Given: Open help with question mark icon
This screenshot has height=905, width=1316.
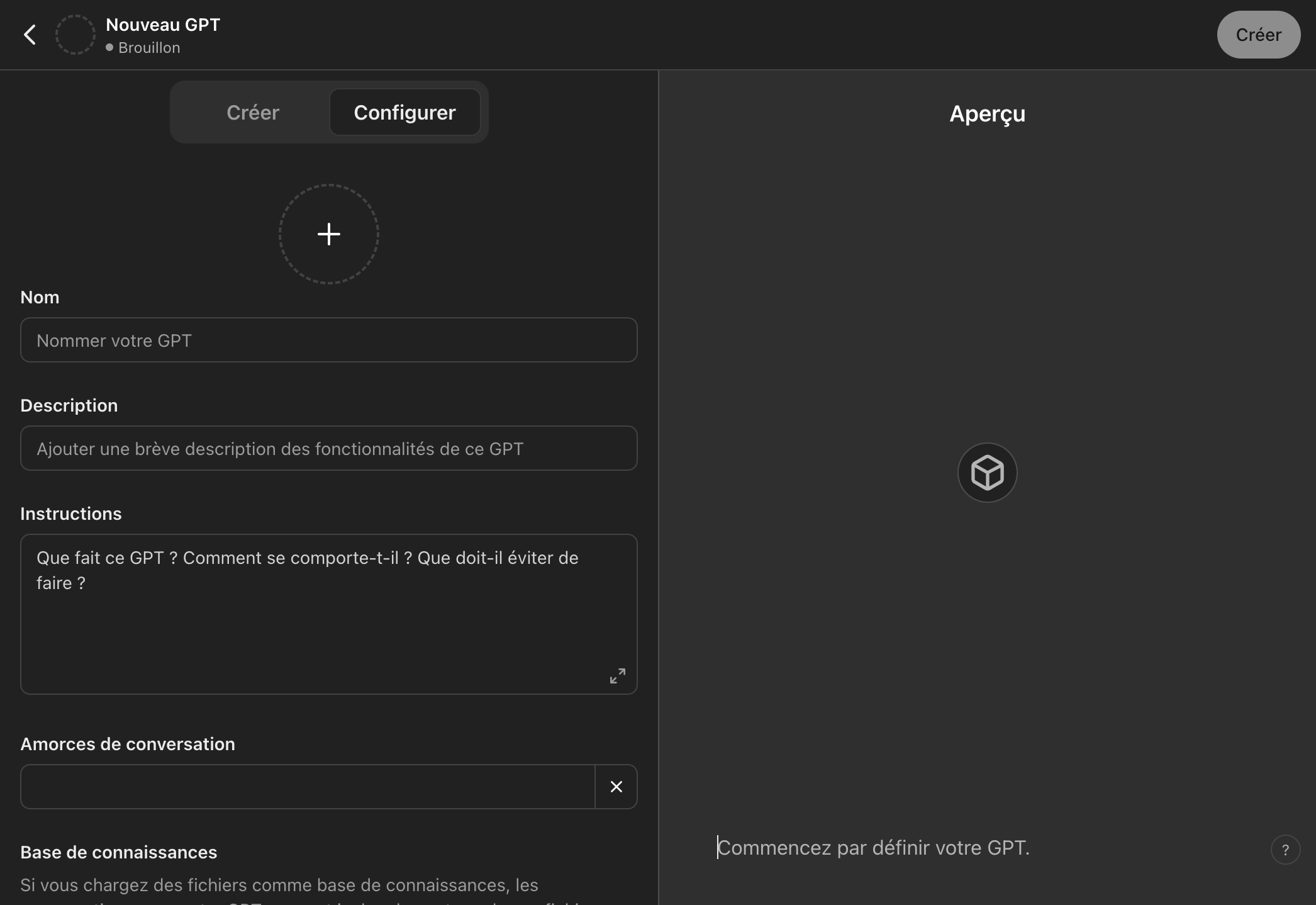Looking at the screenshot, I should (1285, 850).
